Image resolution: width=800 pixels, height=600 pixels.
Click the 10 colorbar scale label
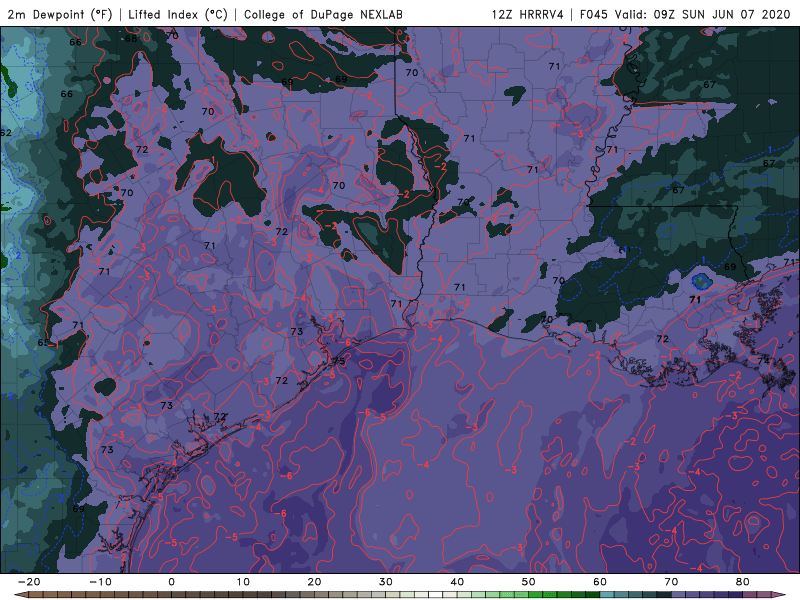pos(243,582)
